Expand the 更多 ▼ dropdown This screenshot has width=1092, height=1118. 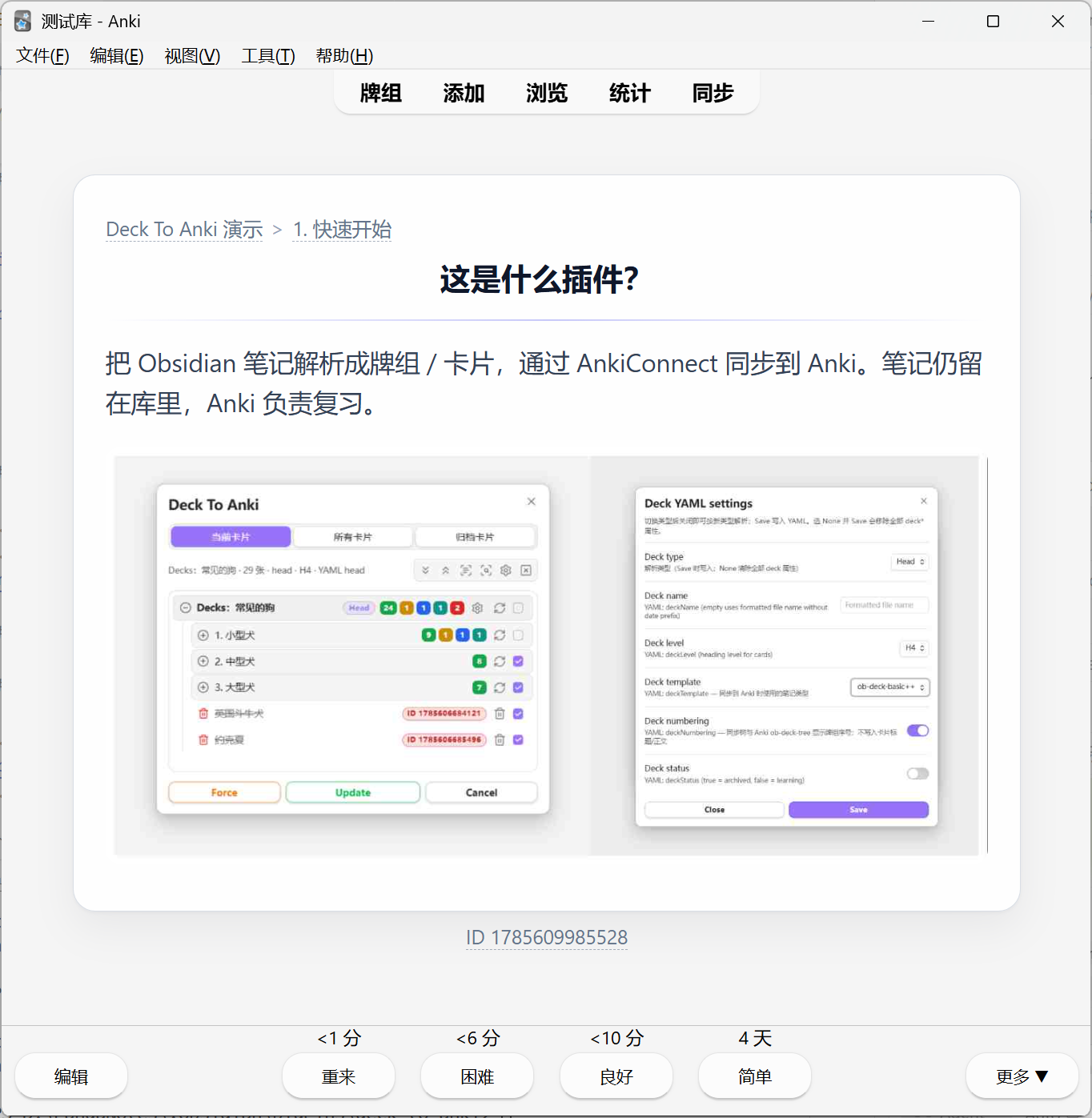[x=1022, y=1076]
